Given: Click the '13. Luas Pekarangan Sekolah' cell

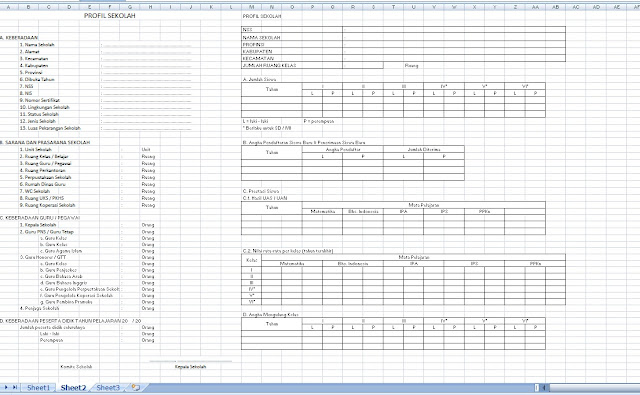Looking at the screenshot, I should pos(50,128).
